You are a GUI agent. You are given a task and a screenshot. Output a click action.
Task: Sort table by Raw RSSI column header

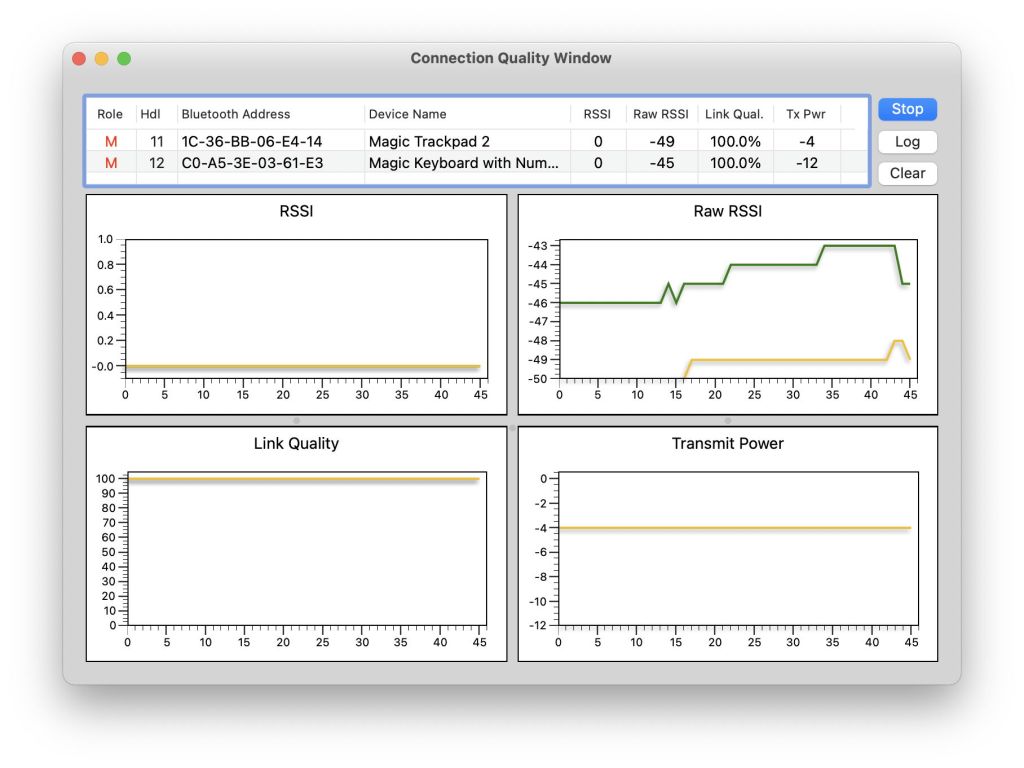tap(660, 114)
